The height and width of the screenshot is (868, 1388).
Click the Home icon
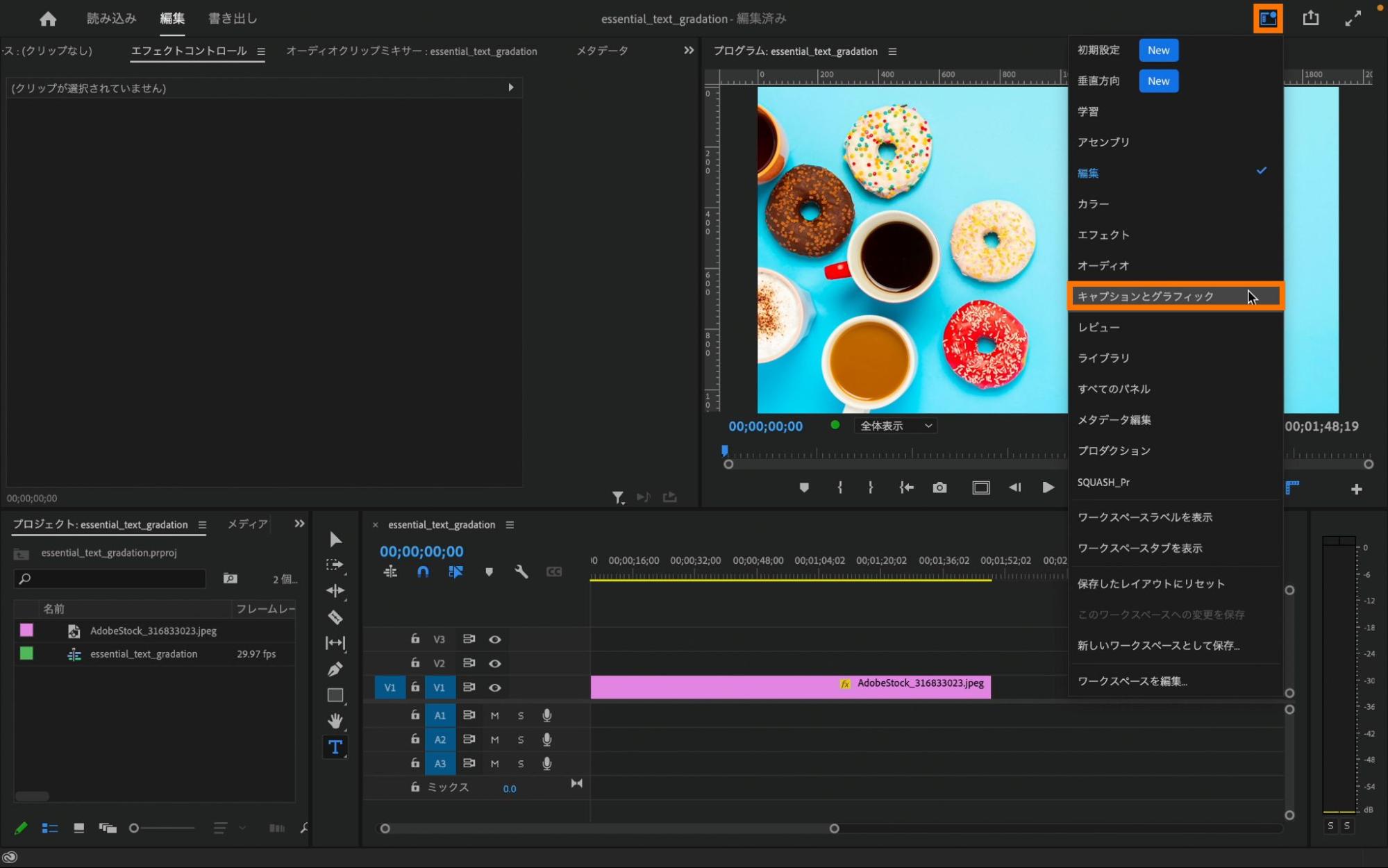(x=48, y=19)
